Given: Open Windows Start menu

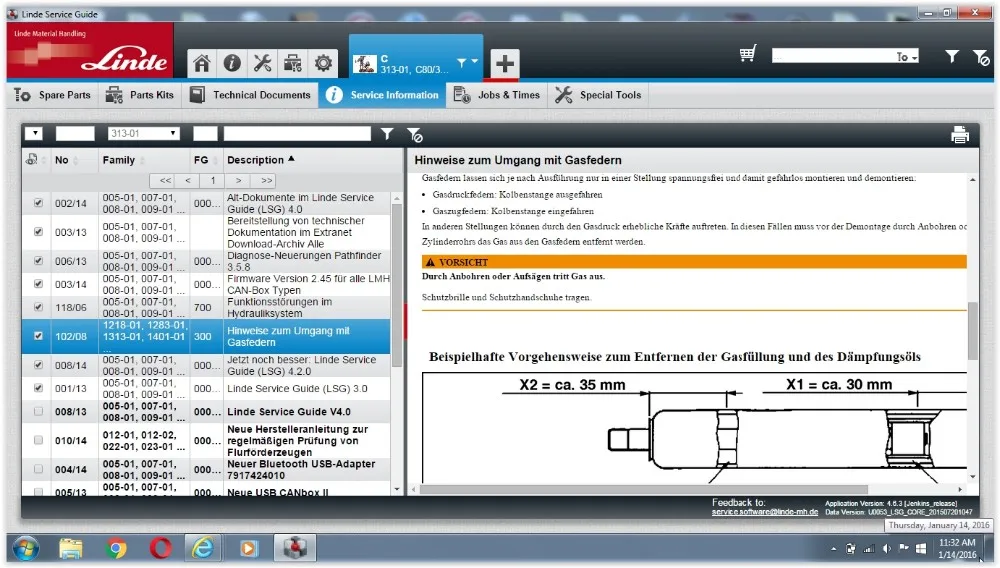Looking at the screenshot, I should 26,548.
